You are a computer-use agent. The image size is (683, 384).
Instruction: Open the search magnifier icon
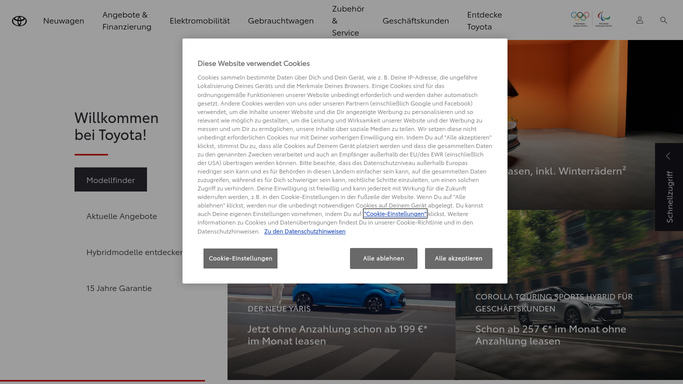click(663, 20)
